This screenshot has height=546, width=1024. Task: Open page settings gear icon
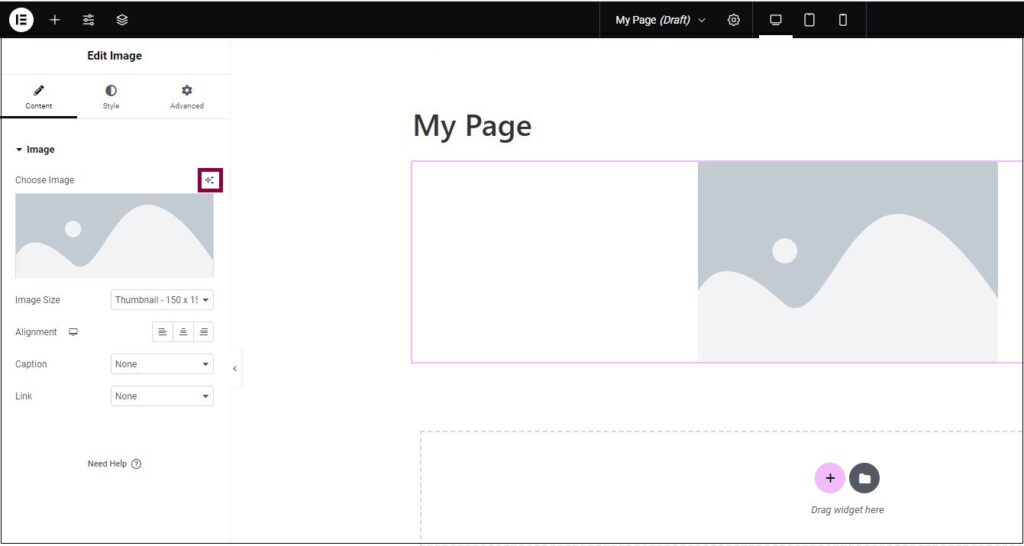[x=733, y=20]
